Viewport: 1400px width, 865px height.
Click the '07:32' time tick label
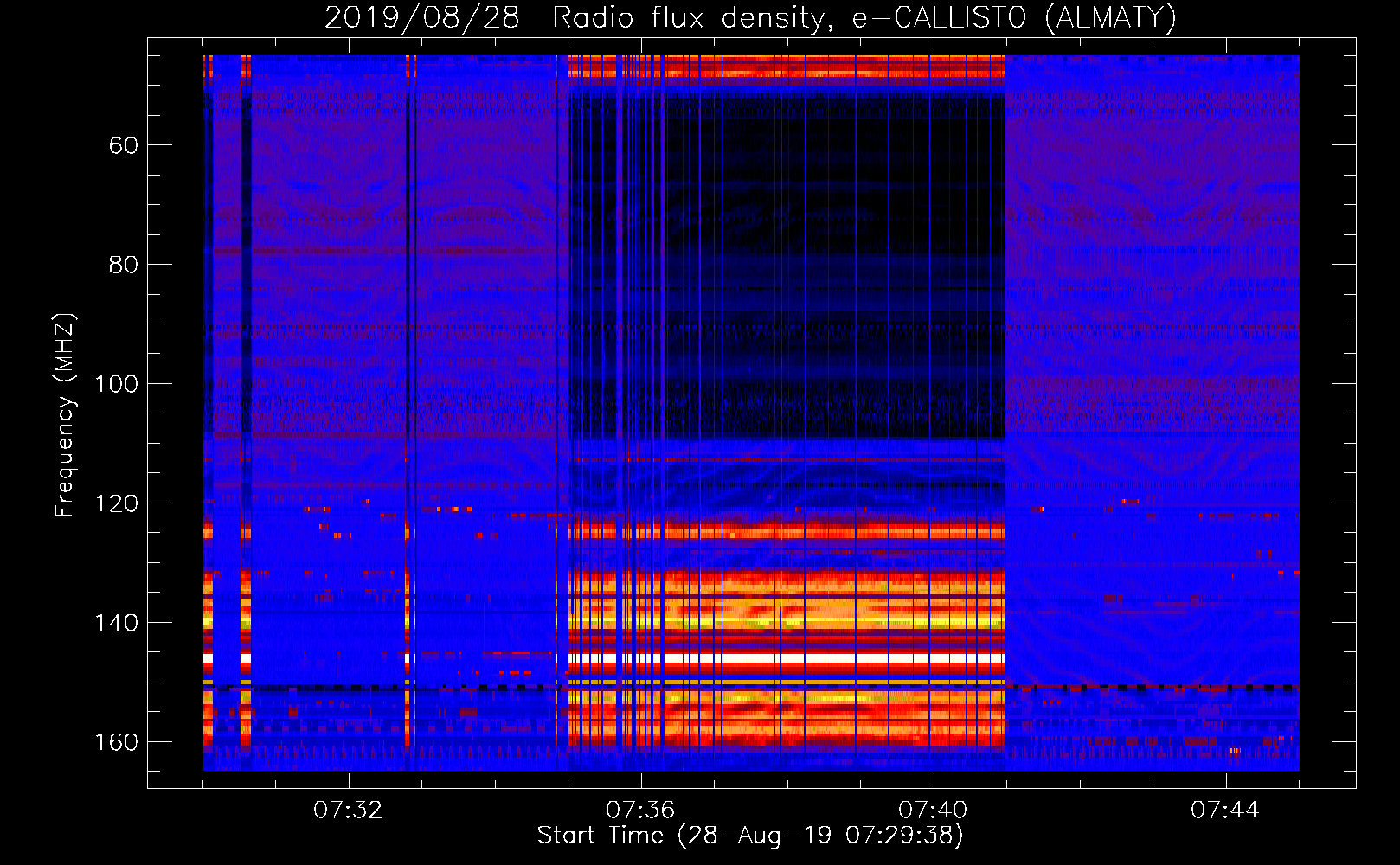(x=348, y=811)
